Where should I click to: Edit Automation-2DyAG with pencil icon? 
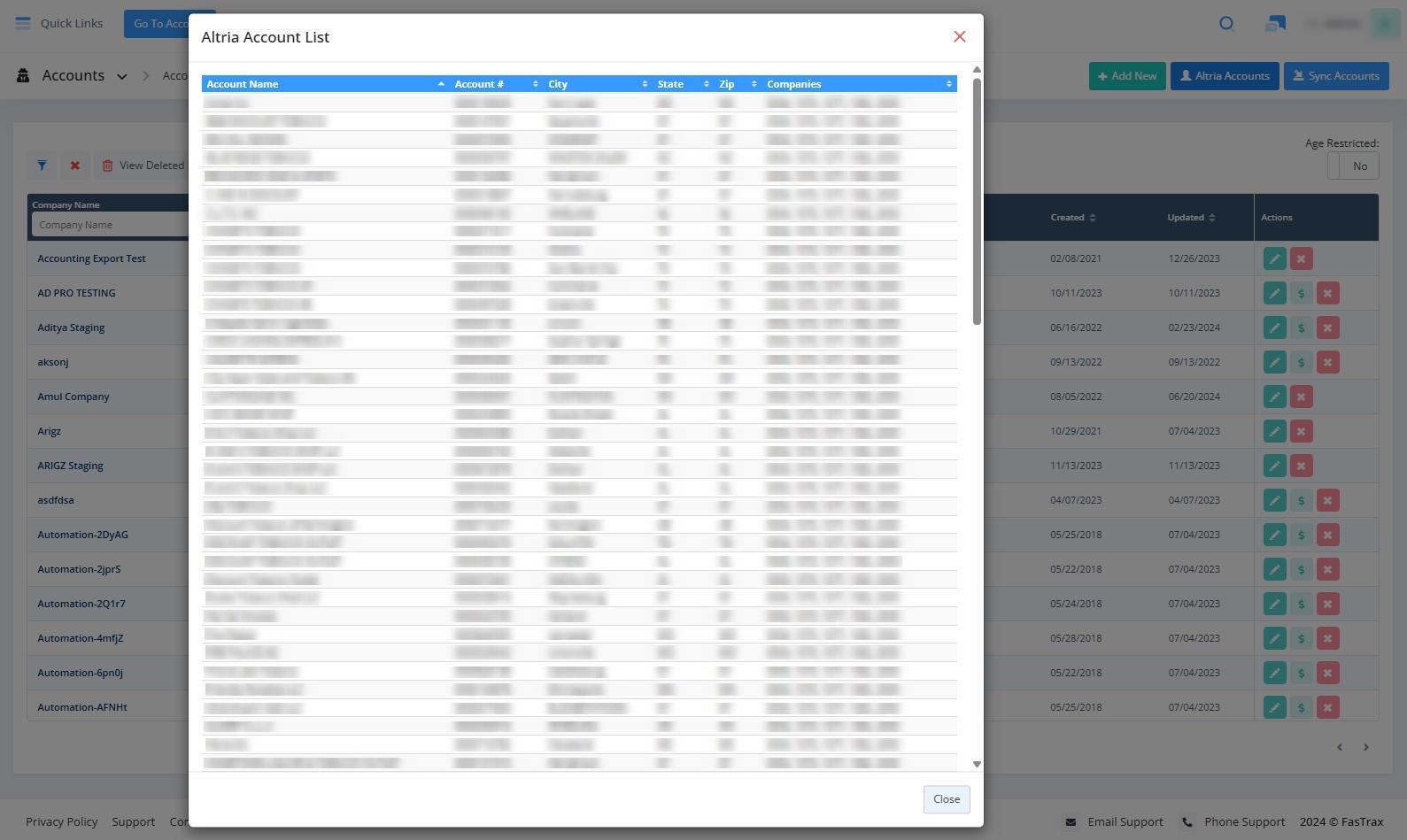1274,535
